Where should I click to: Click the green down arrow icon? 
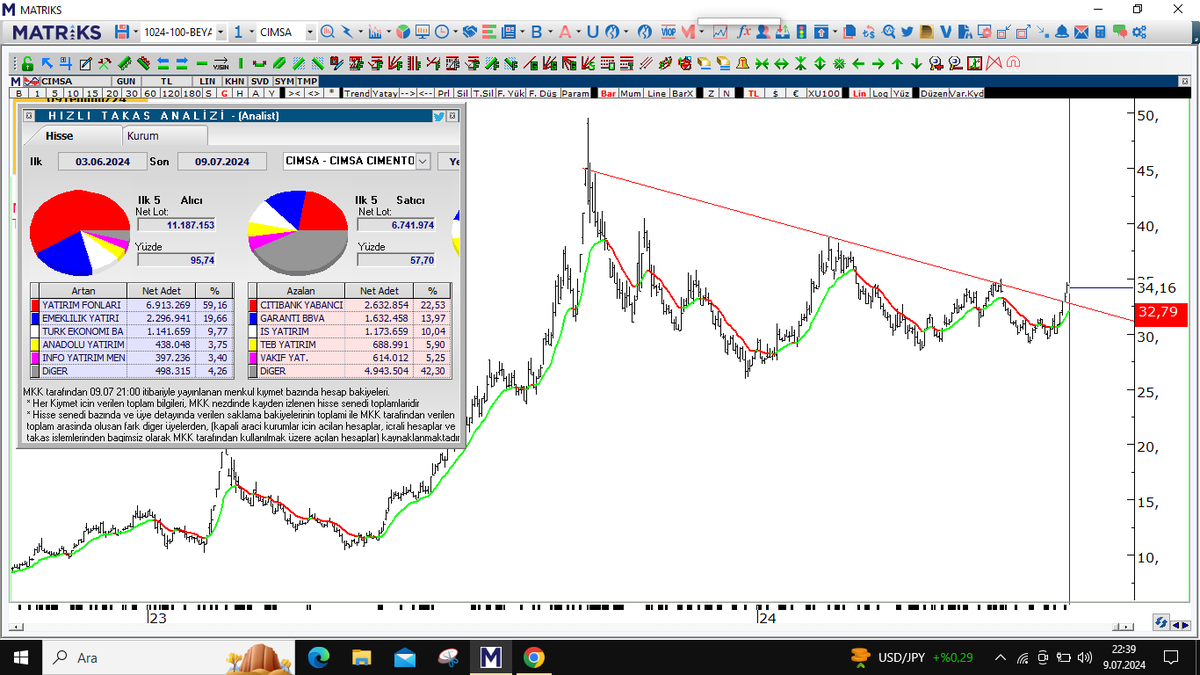916,64
